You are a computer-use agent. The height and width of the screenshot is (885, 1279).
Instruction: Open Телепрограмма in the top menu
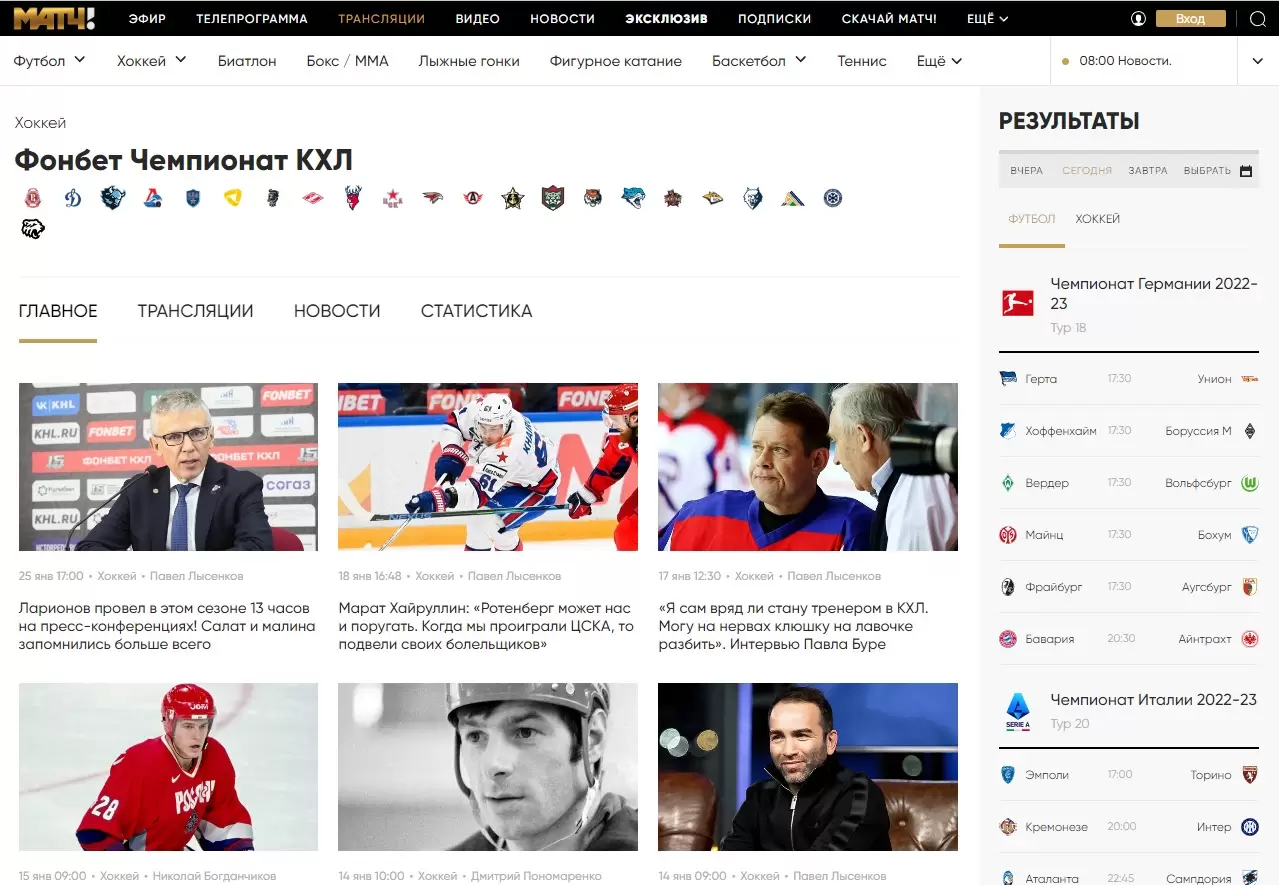pos(252,19)
